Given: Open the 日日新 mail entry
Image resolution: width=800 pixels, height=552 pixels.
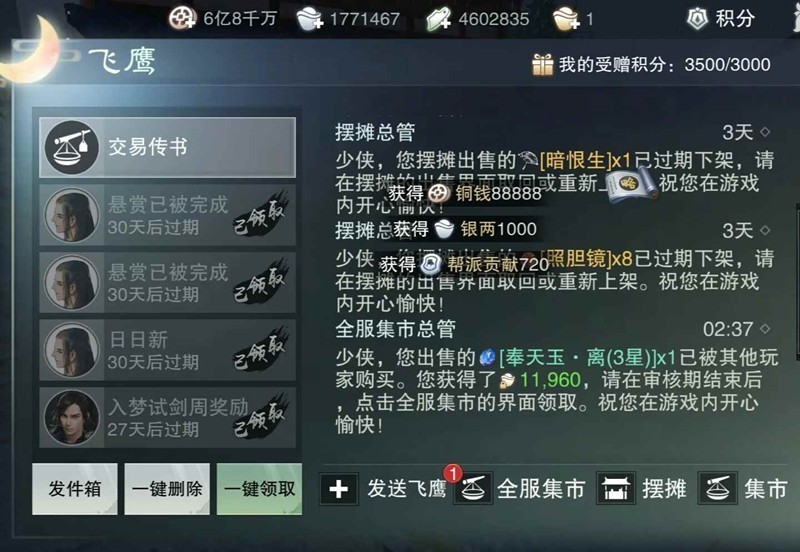Looking at the screenshot, I should tap(167, 350).
